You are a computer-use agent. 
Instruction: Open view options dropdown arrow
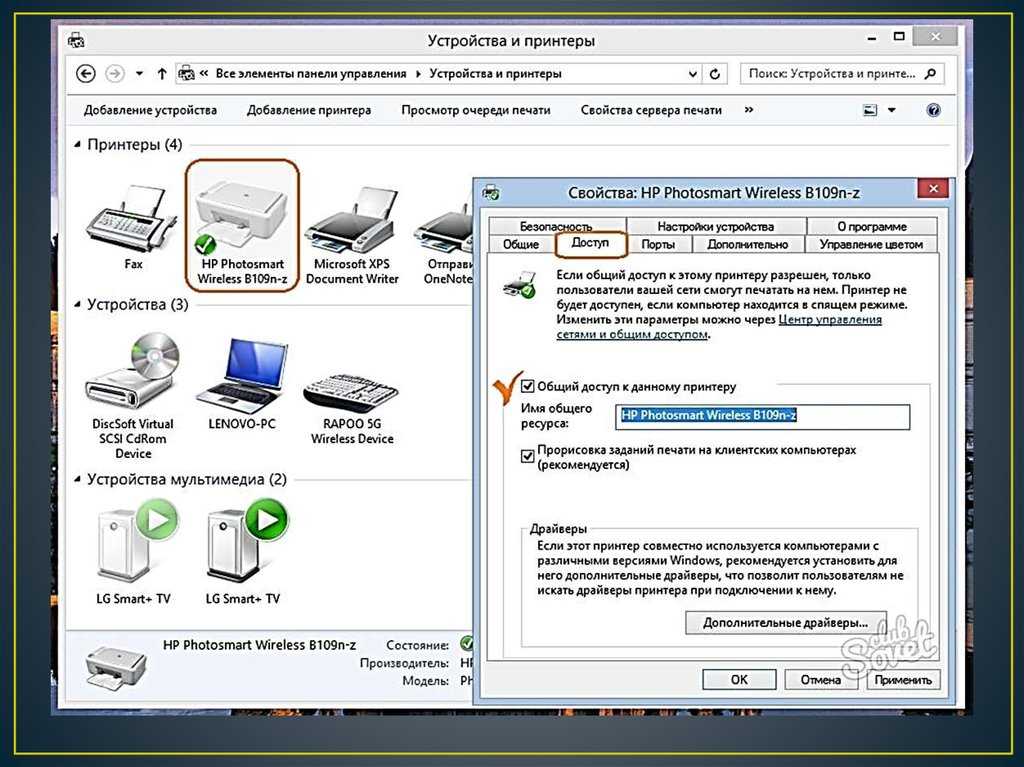[x=891, y=110]
